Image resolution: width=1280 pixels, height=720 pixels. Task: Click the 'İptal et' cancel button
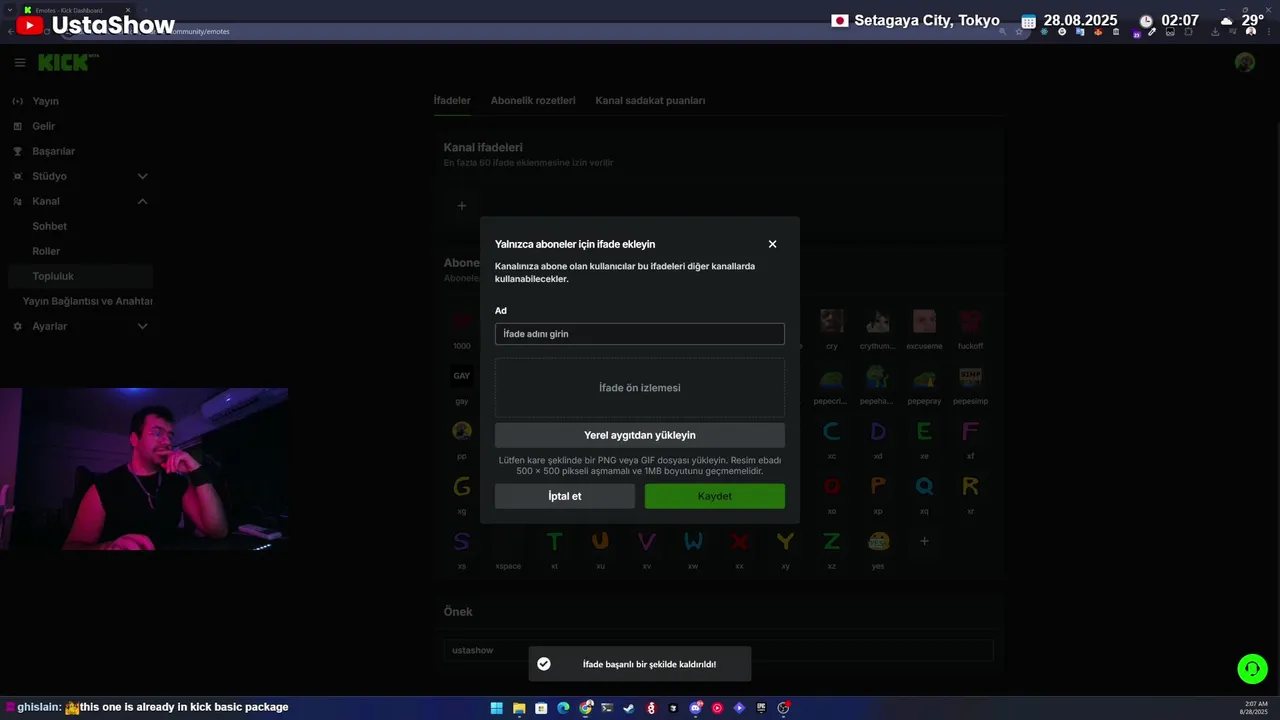[x=565, y=496]
